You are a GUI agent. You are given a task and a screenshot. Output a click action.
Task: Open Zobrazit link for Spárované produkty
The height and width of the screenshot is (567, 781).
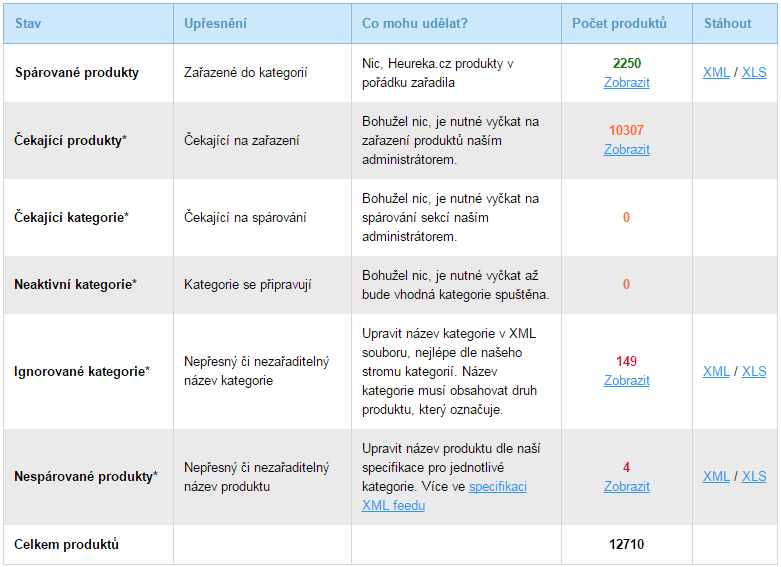tap(627, 82)
